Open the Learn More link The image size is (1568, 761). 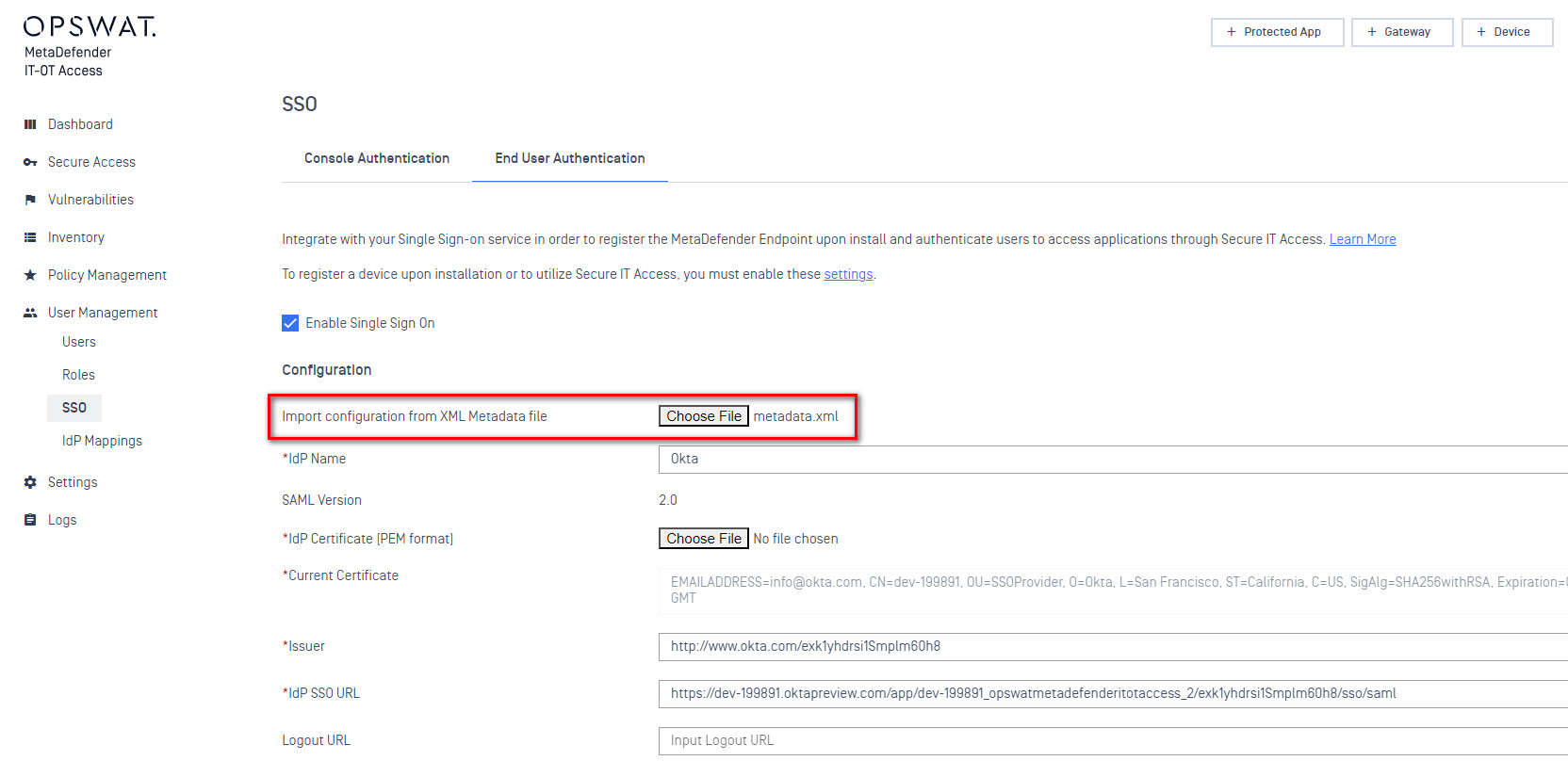(1363, 239)
